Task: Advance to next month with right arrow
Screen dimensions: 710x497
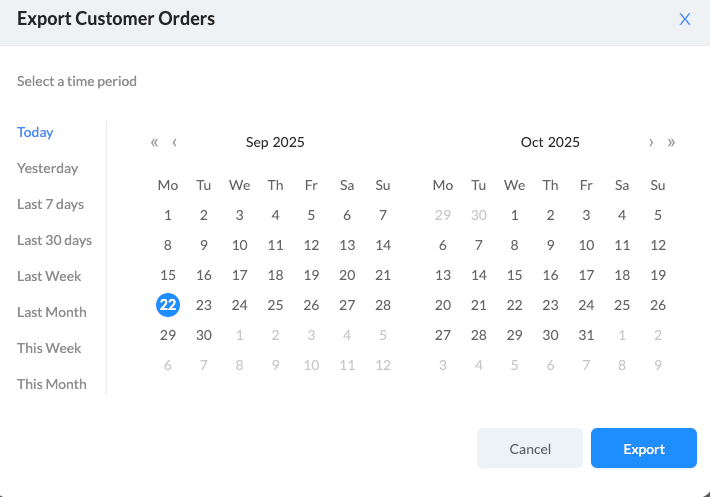Action: (651, 142)
